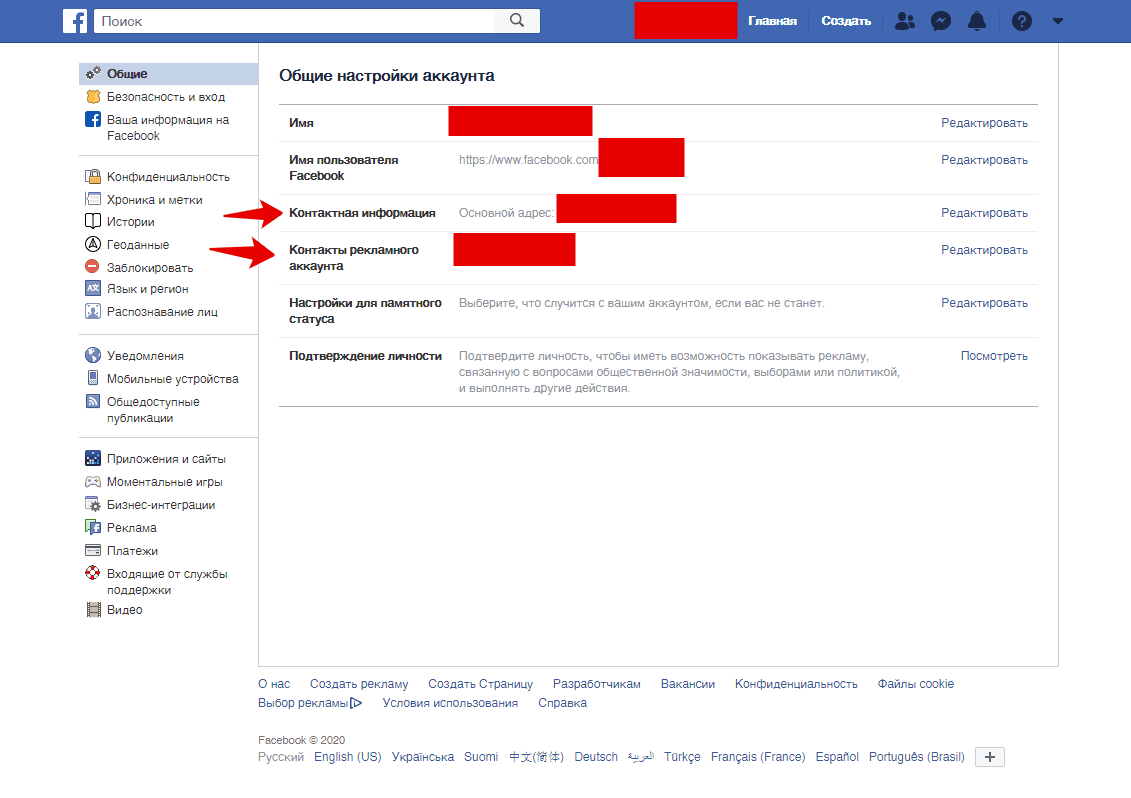
Task: Switch language to English (US)
Action: coord(348,757)
